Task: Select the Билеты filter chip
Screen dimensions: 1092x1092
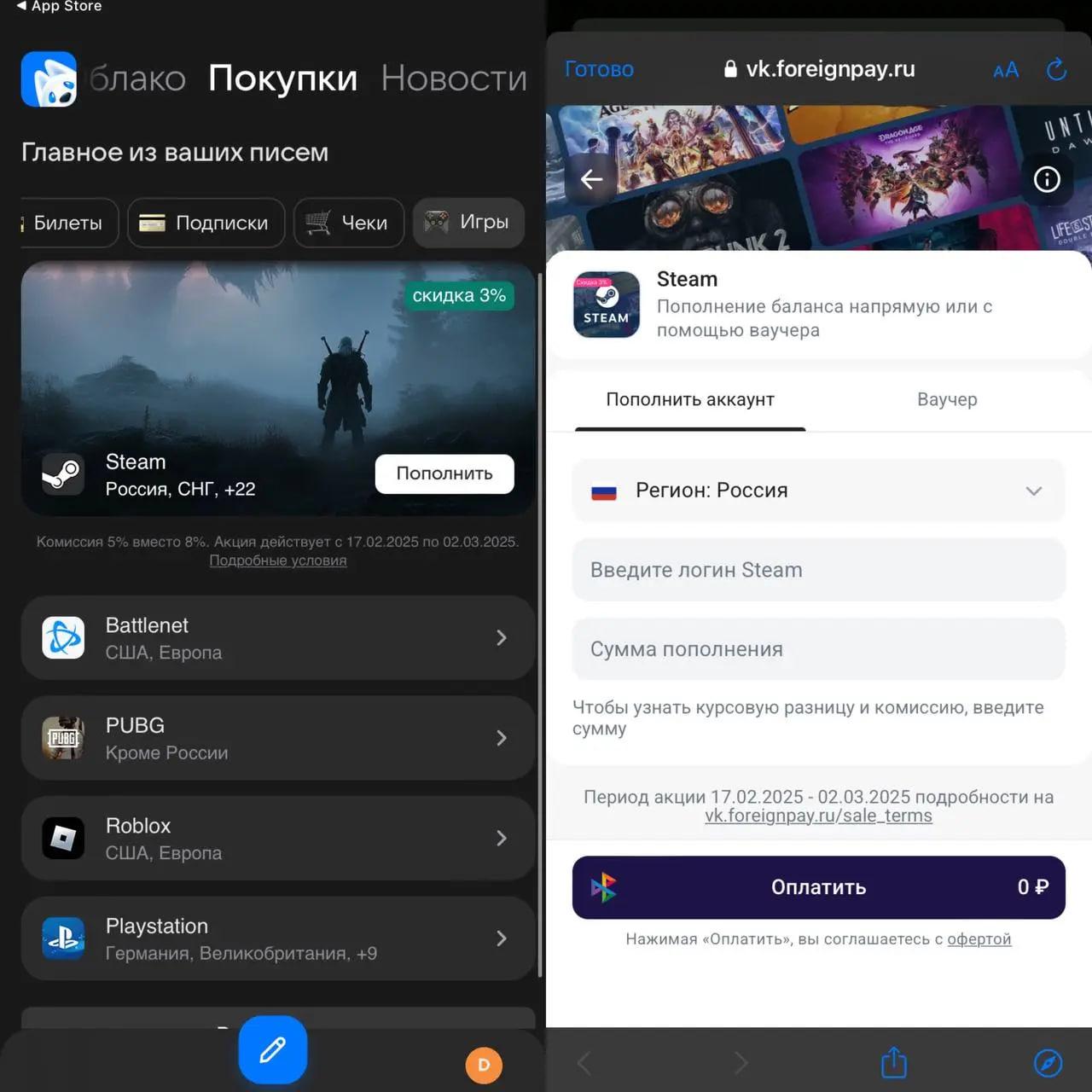Action: click(x=68, y=223)
